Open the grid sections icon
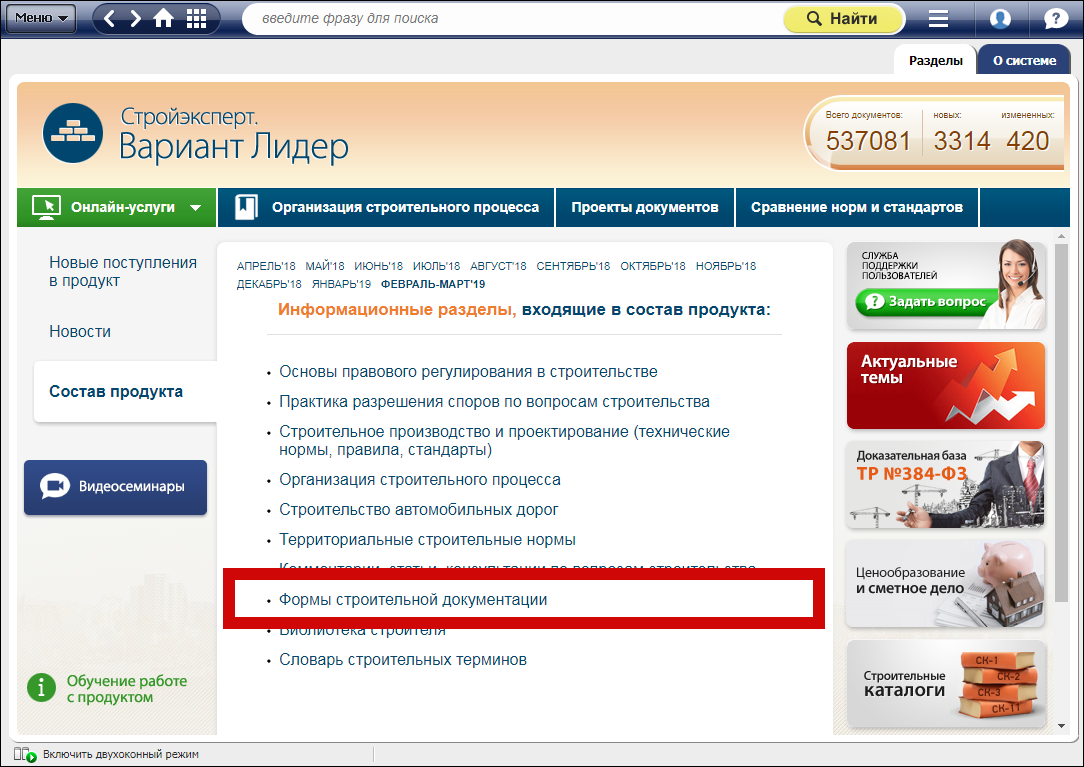The image size is (1084, 767). click(x=196, y=19)
